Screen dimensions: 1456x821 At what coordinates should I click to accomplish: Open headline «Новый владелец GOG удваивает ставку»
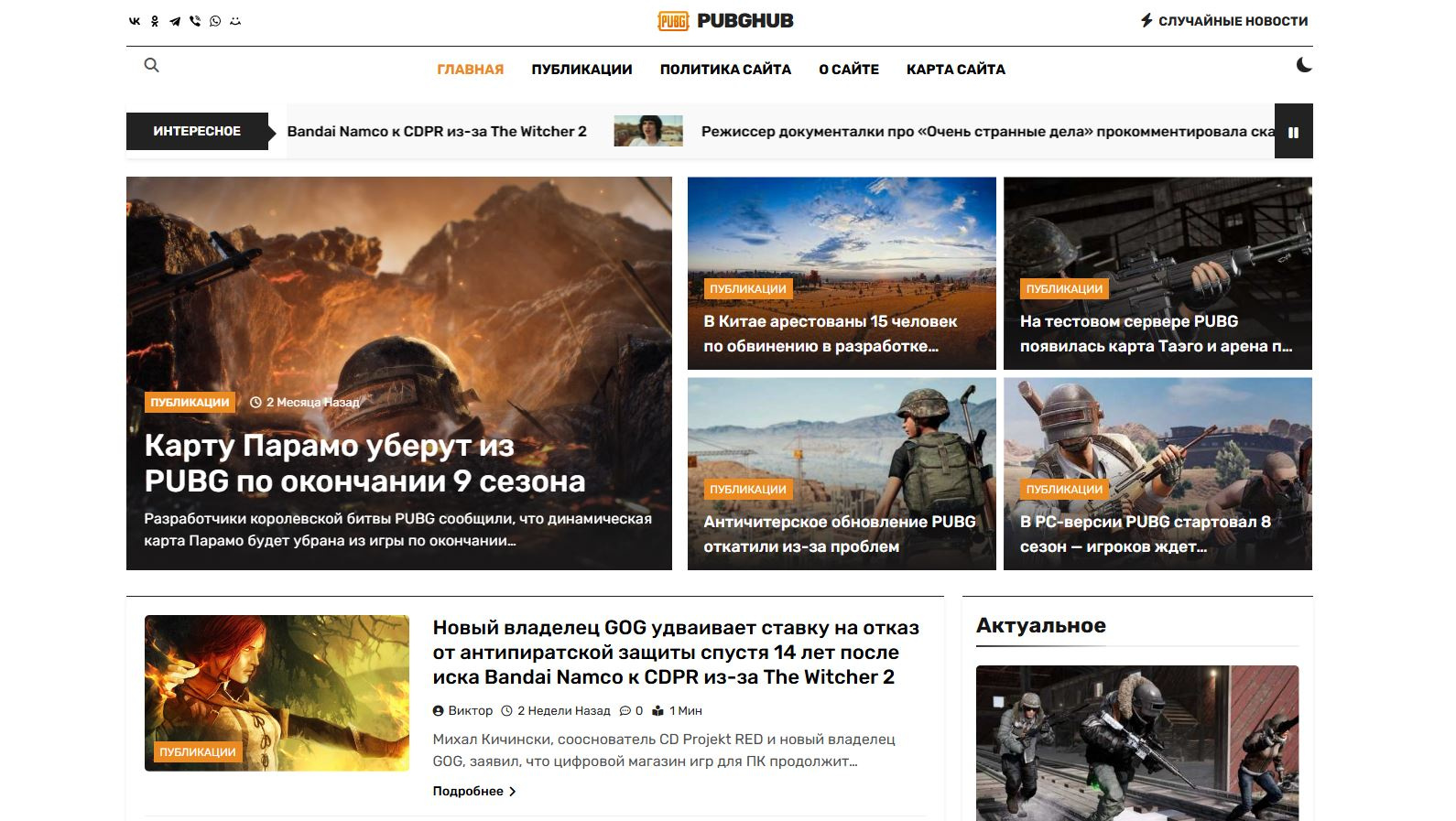pyautogui.click(x=676, y=653)
